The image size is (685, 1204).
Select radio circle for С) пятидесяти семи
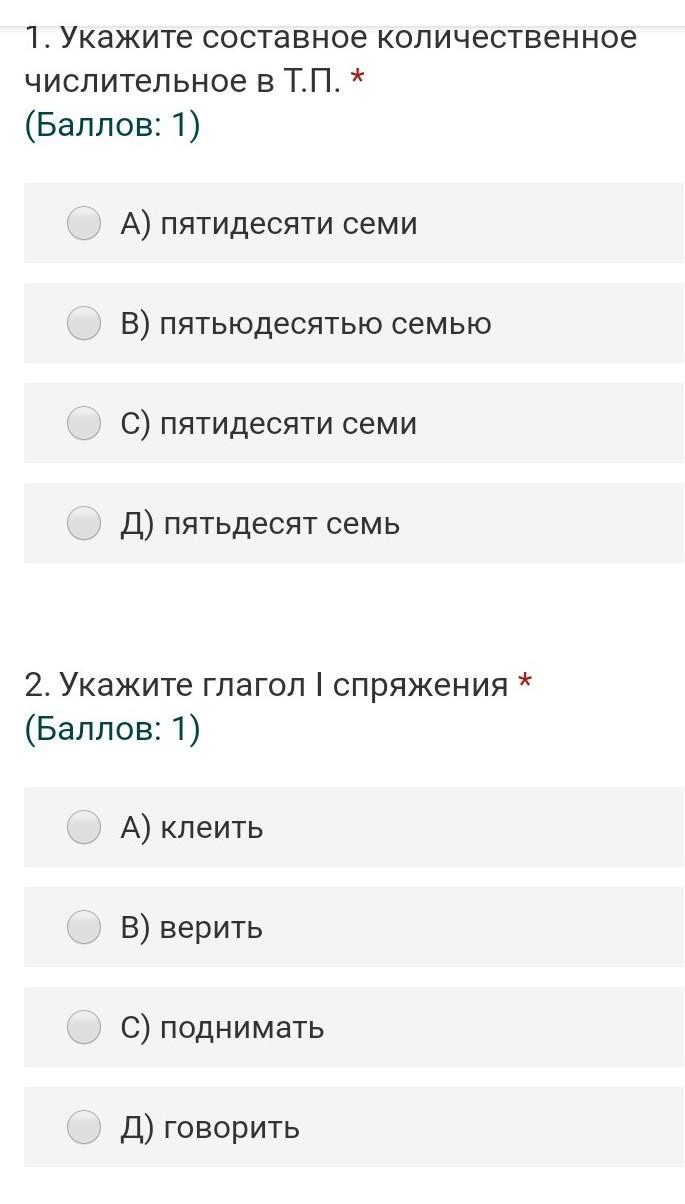(84, 423)
